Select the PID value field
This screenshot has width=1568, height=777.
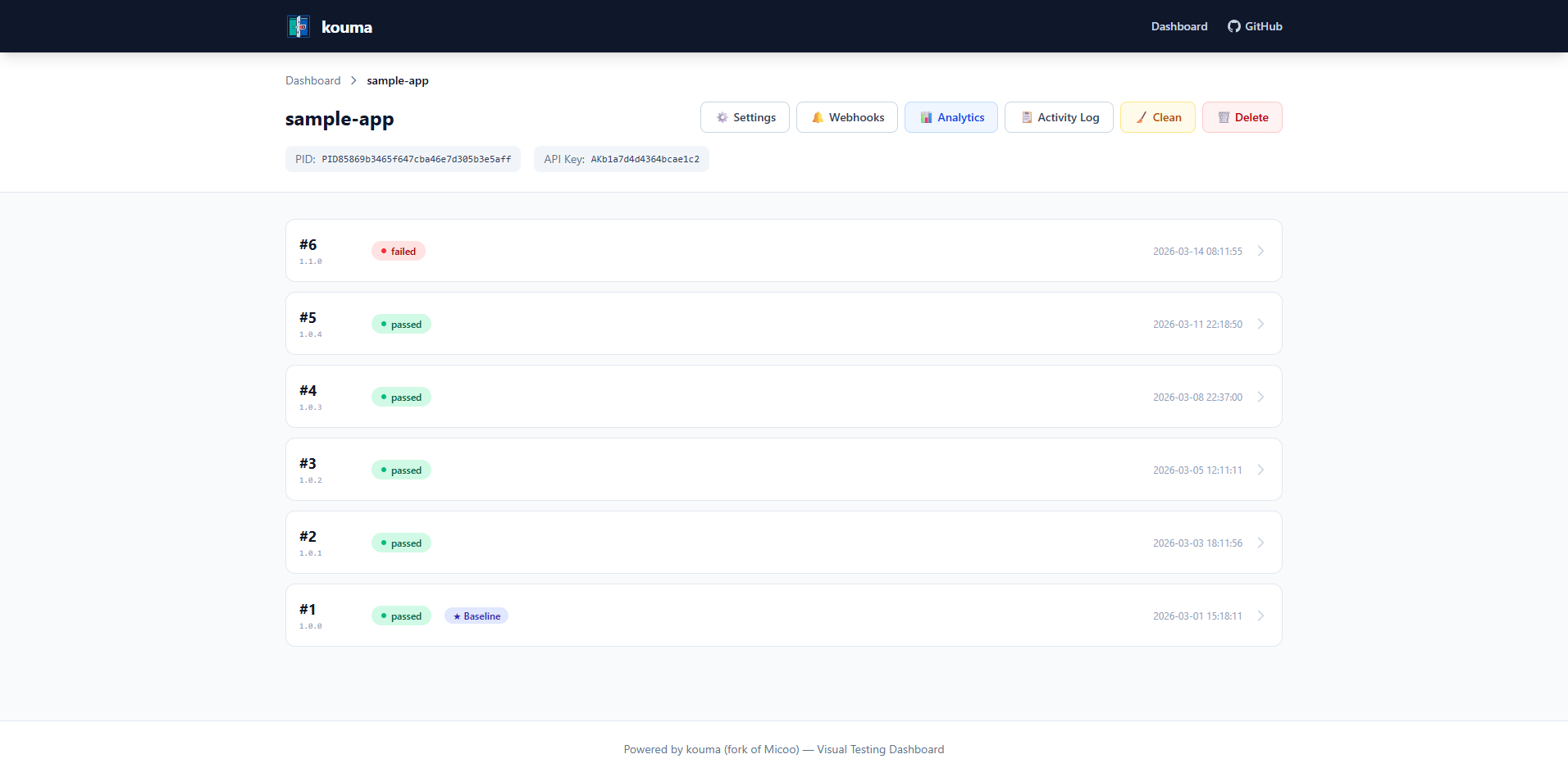(x=416, y=159)
